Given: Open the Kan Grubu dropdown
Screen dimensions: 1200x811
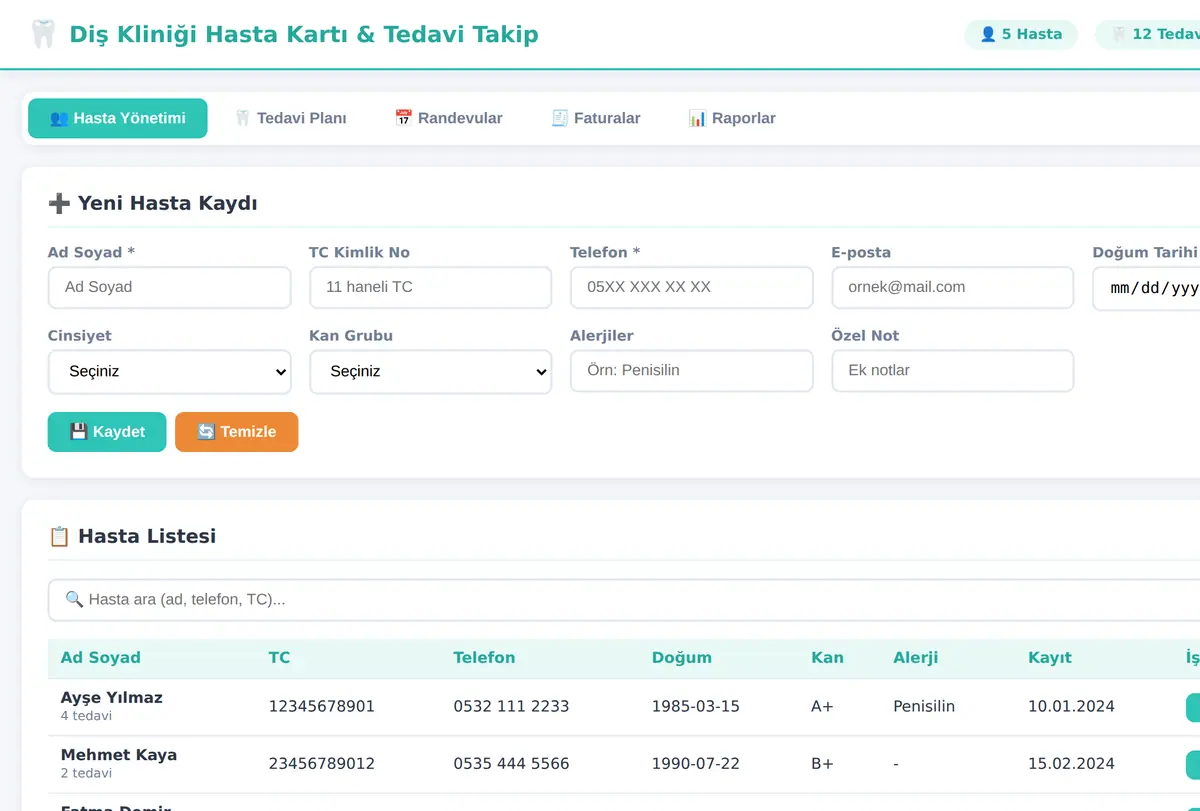Looking at the screenshot, I should coord(431,371).
